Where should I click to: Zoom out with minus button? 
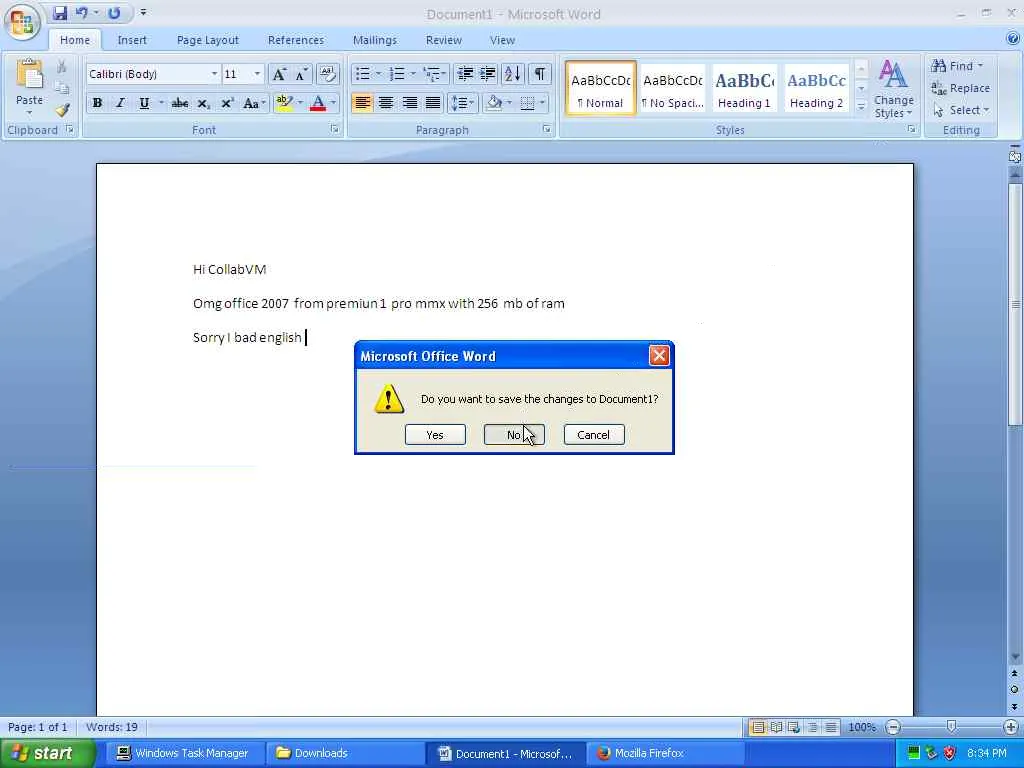(893, 727)
